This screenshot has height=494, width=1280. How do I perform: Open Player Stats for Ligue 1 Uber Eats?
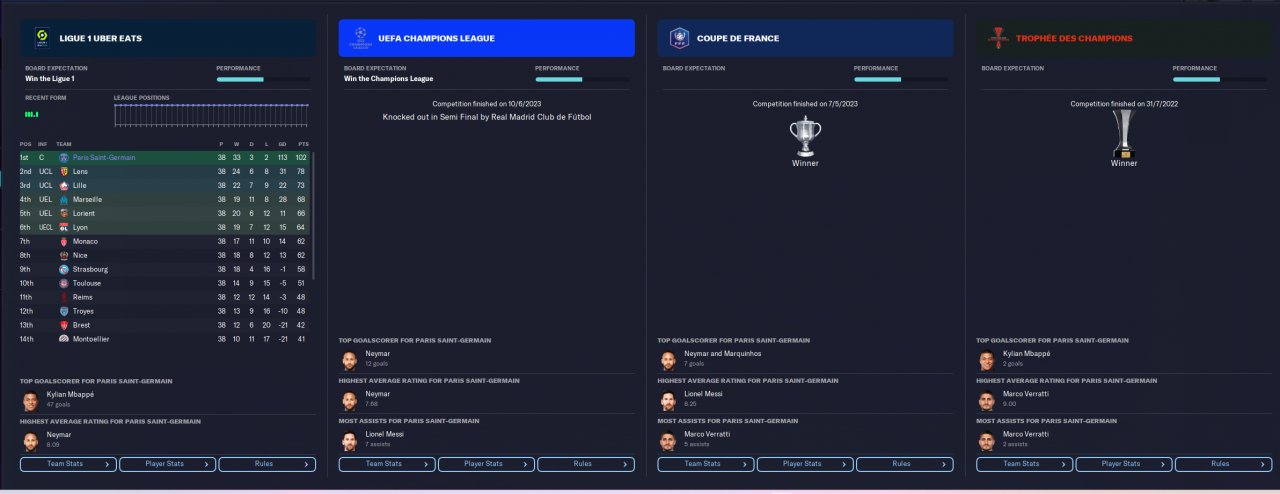pos(168,464)
